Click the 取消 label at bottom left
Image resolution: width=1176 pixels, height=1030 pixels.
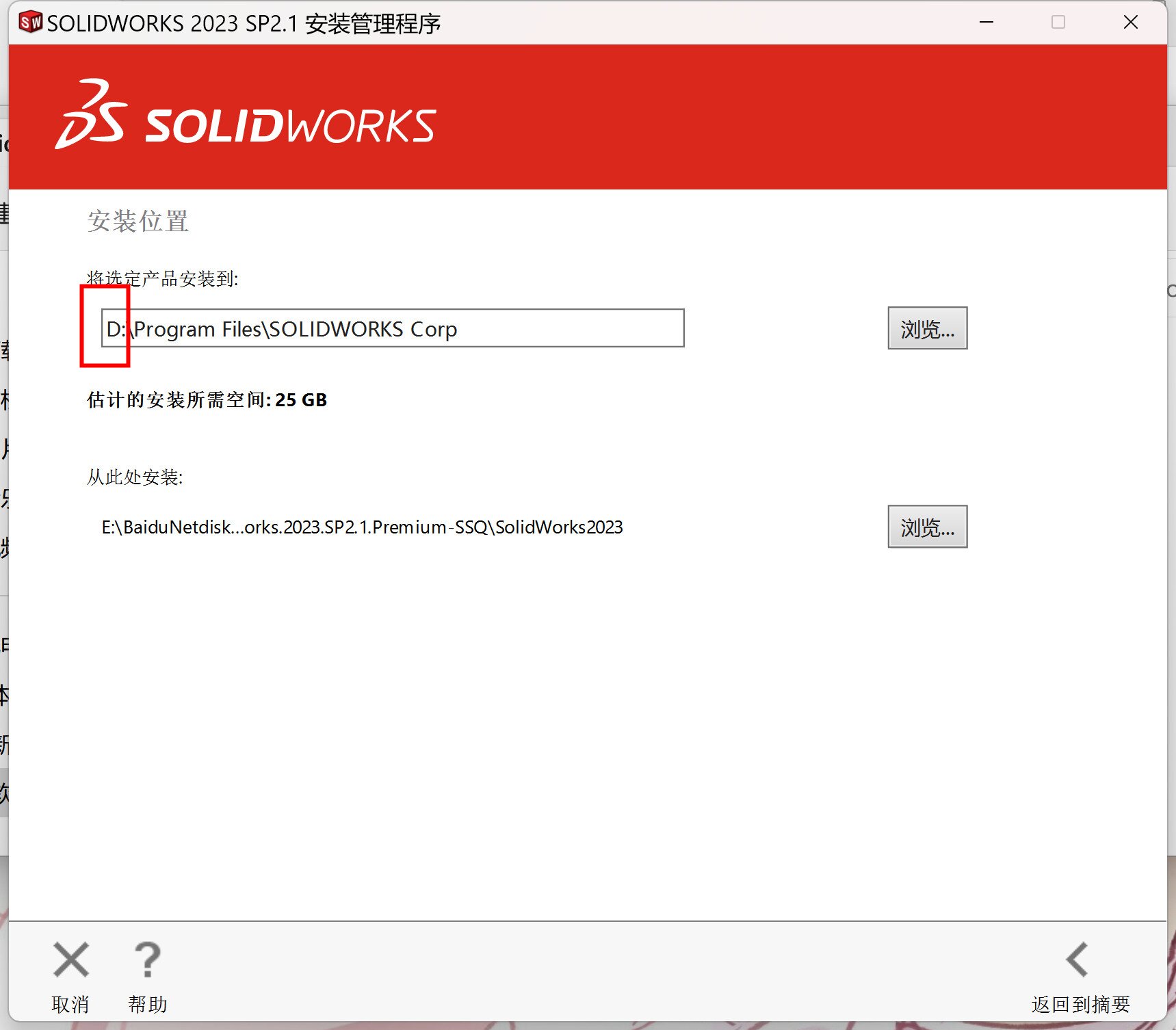coord(70,1004)
